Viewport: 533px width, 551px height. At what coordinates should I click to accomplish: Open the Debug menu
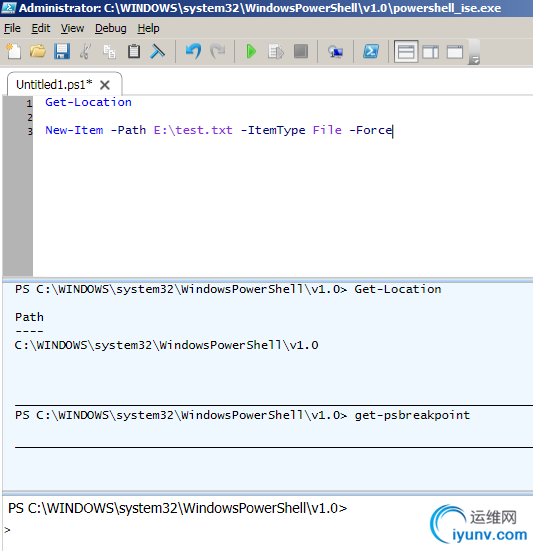point(111,28)
